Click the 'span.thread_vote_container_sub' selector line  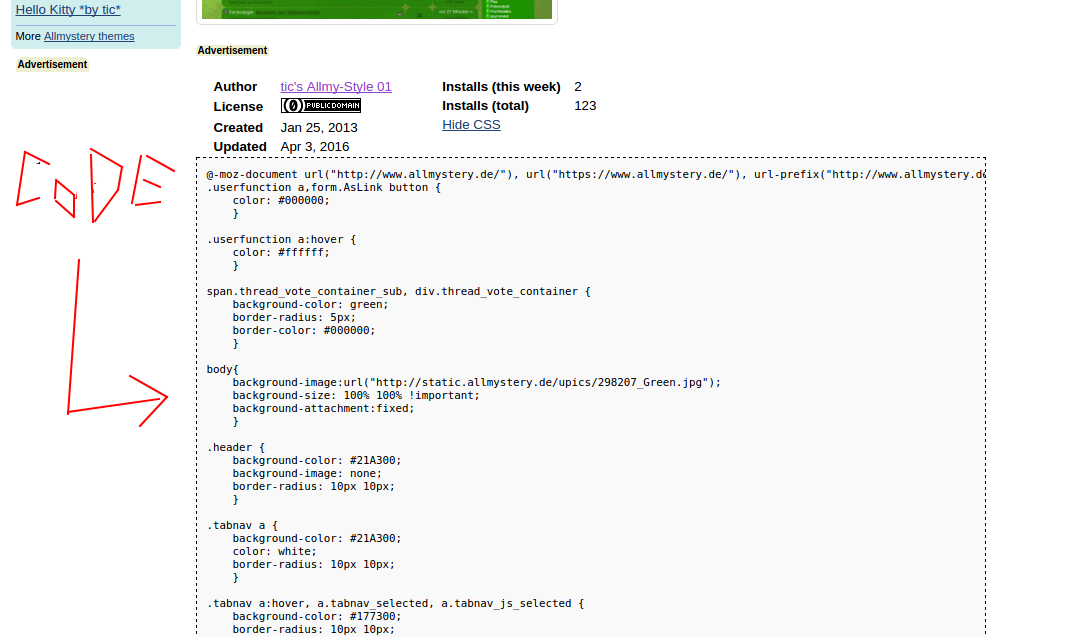[x=398, y=291]
